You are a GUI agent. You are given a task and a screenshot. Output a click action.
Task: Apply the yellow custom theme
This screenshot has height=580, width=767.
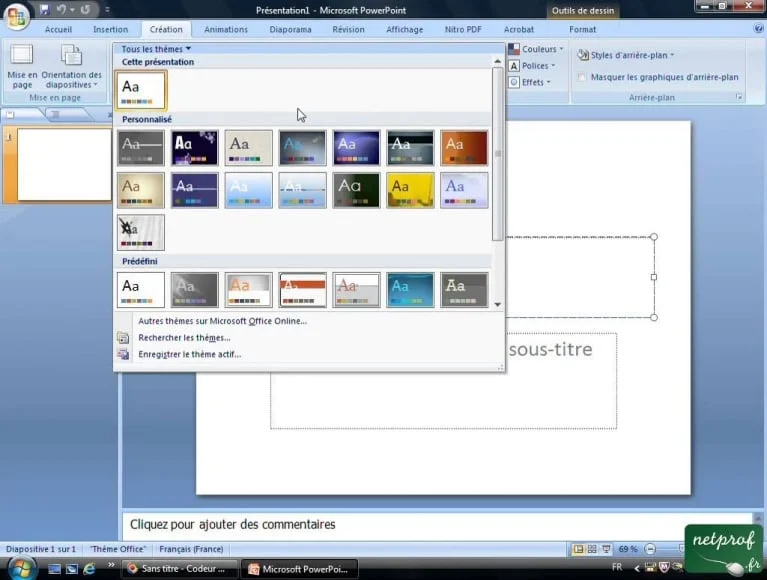tap(410, 190)
